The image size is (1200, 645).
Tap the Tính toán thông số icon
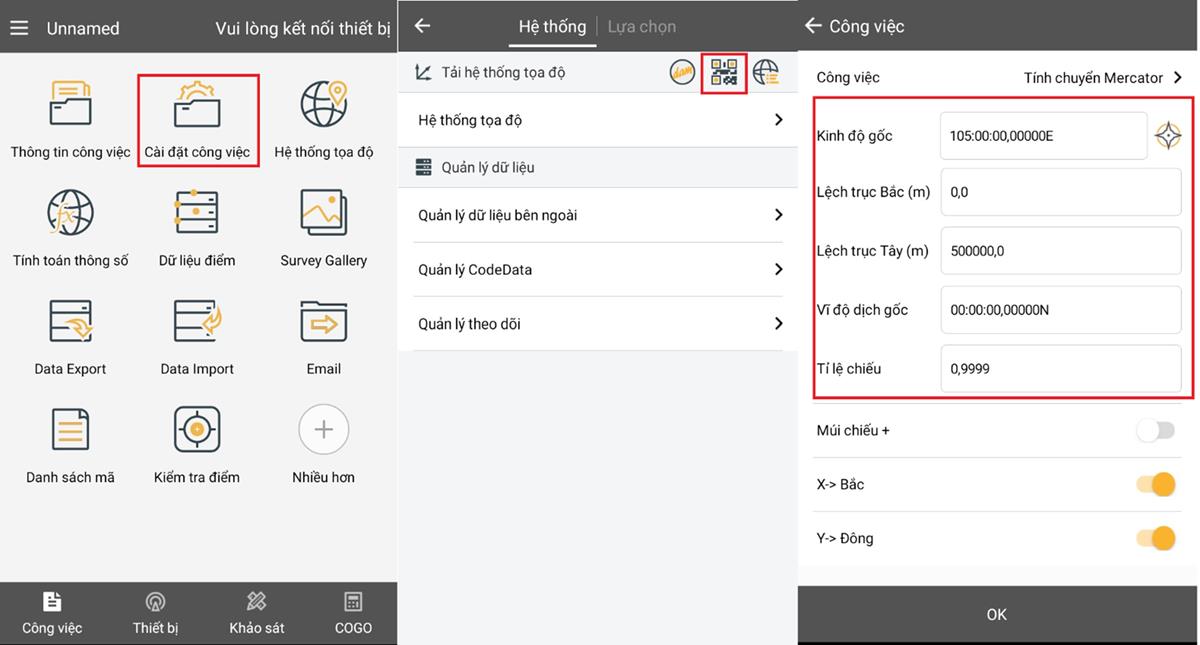(x=70, y=213)
